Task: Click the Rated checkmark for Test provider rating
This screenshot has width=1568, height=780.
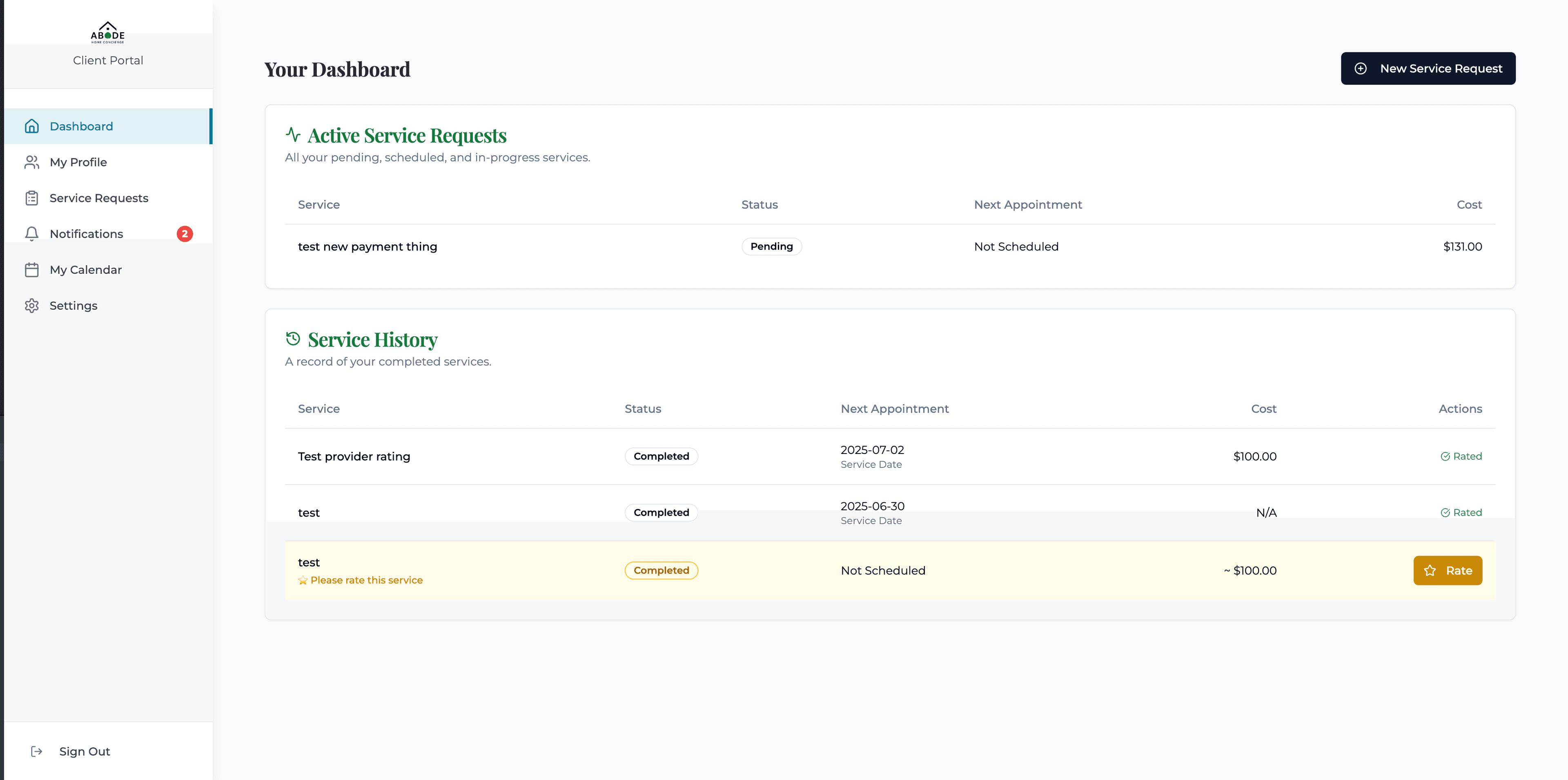Action: pos(1446,456)
